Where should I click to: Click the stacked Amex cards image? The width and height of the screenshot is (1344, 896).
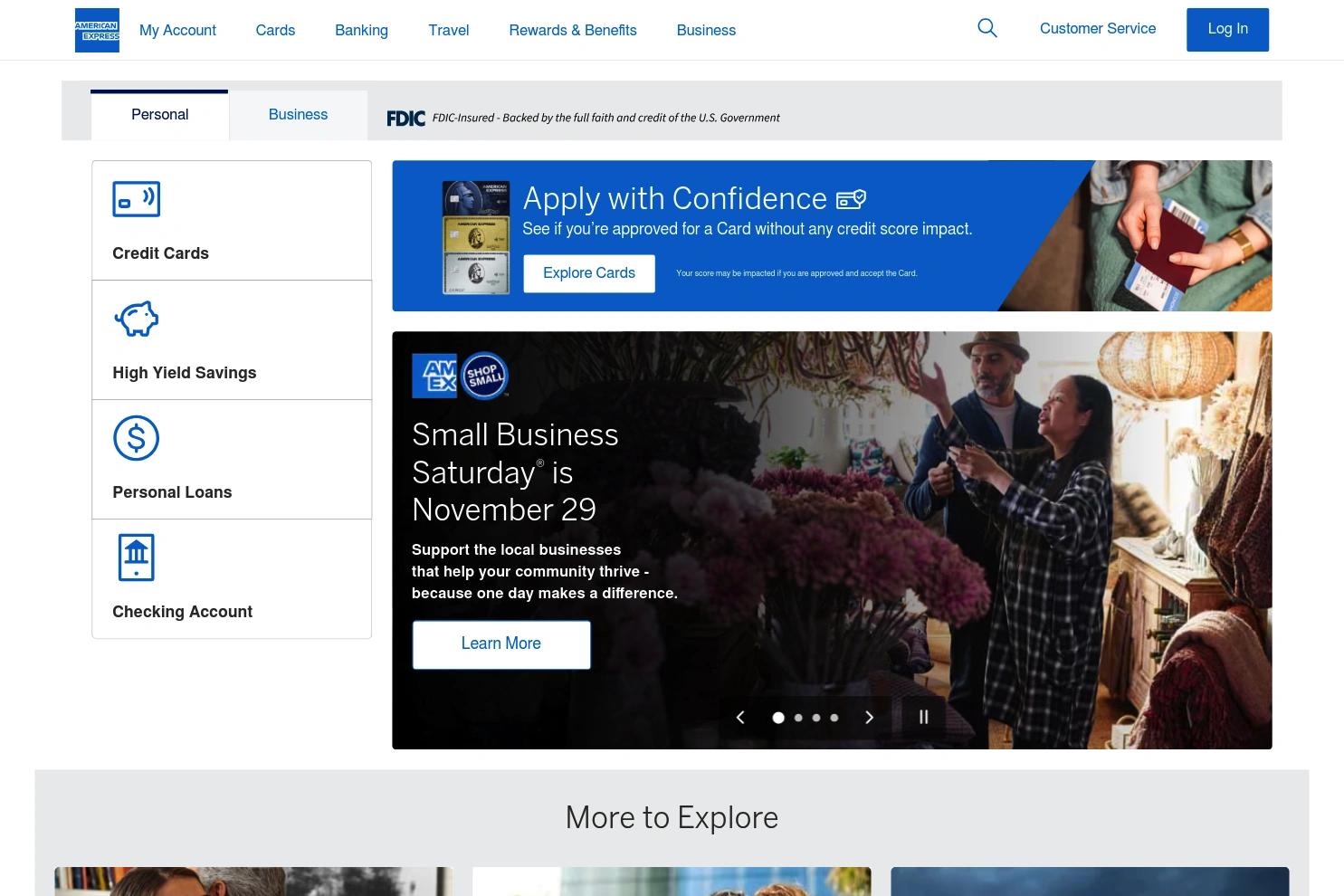click(476, 237)
